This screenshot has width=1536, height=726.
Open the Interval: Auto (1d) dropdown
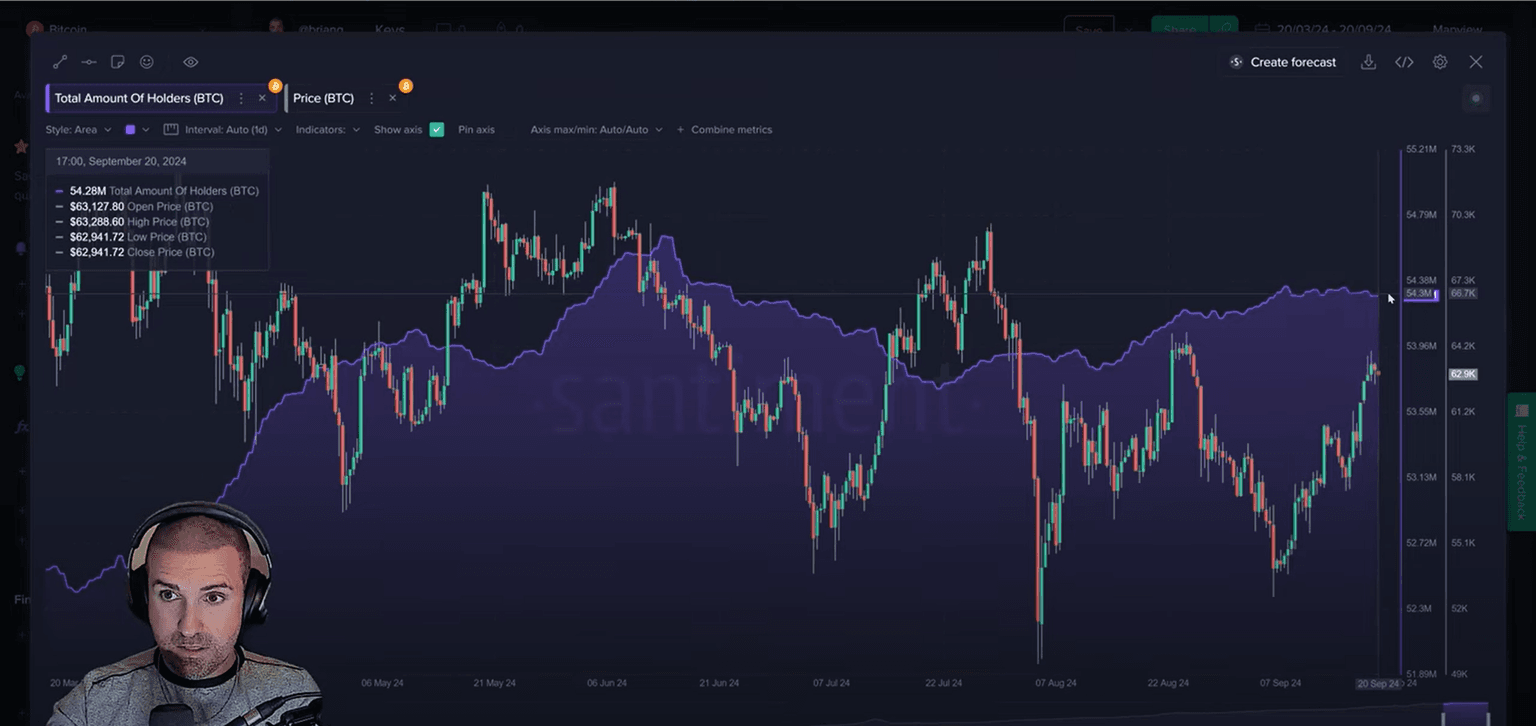tap(230, 129)
